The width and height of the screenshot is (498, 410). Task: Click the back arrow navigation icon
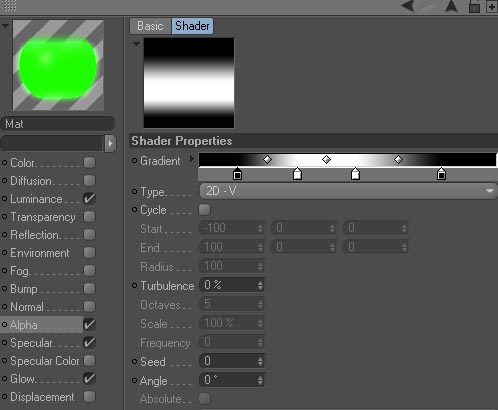408,5
